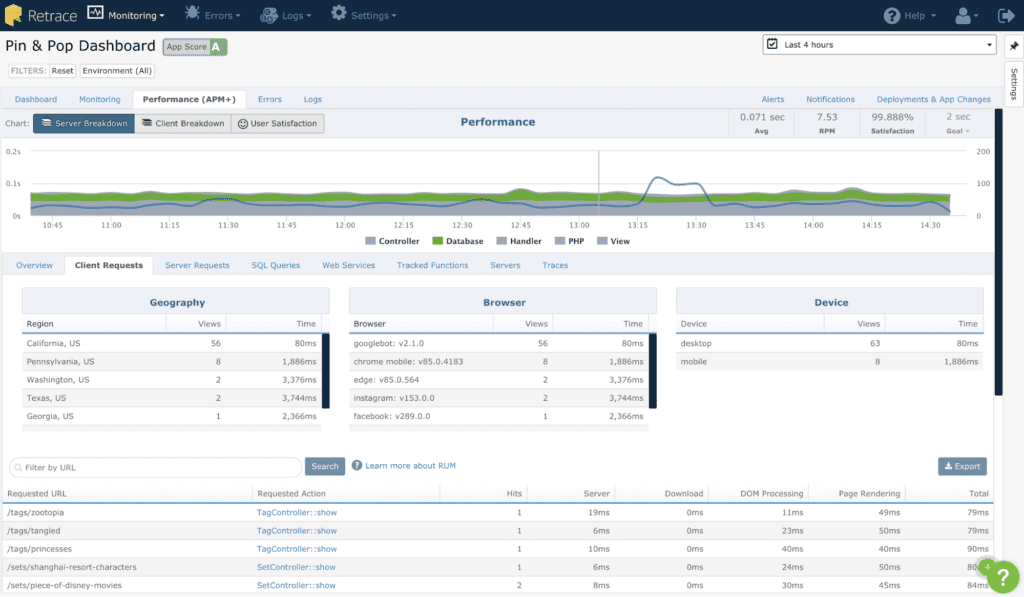Screen dimensions: 1024x597
Task: Click the Export button
Action: [x=962, y=466]
